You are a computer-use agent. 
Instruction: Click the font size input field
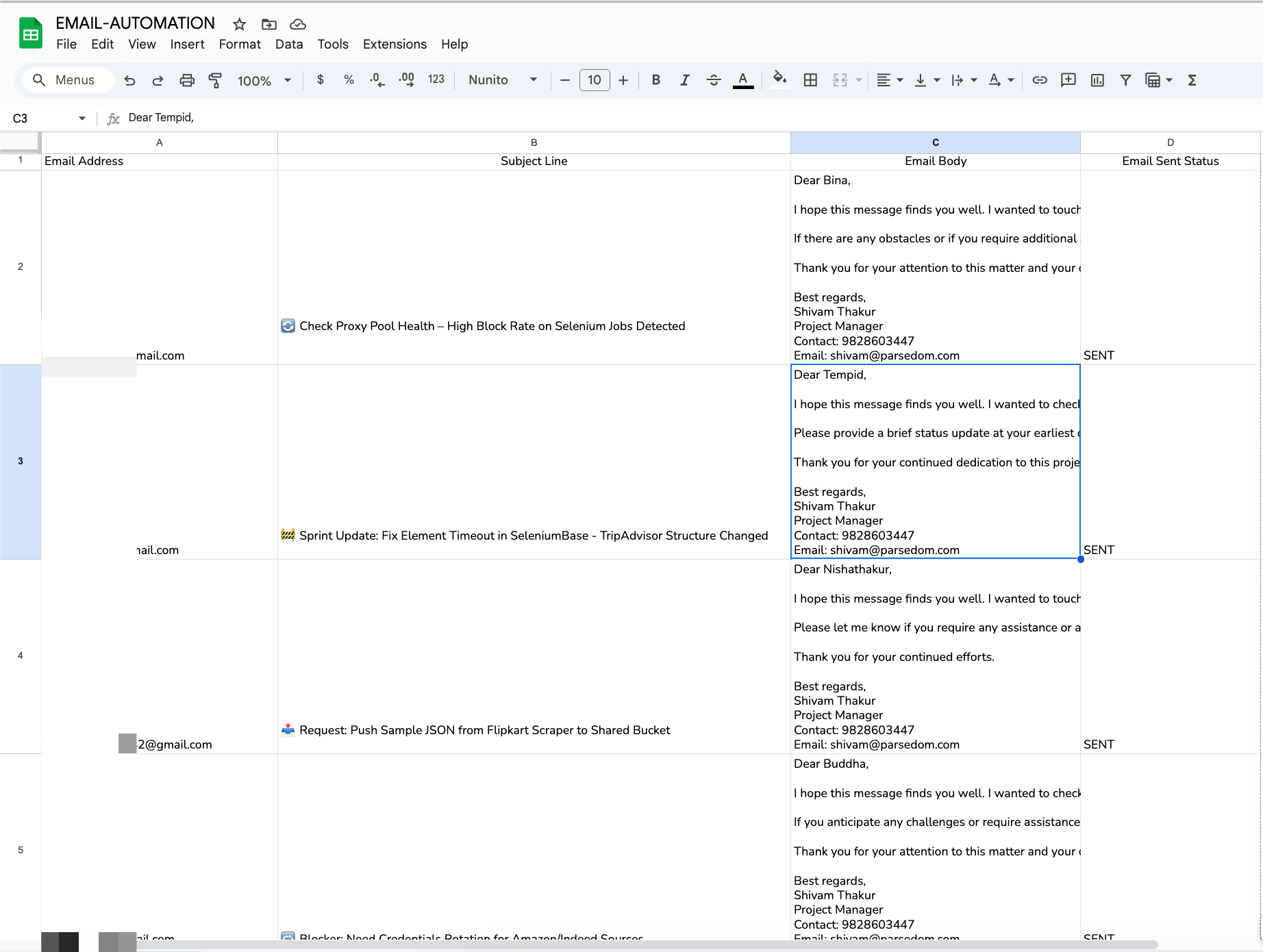point(594,80)
